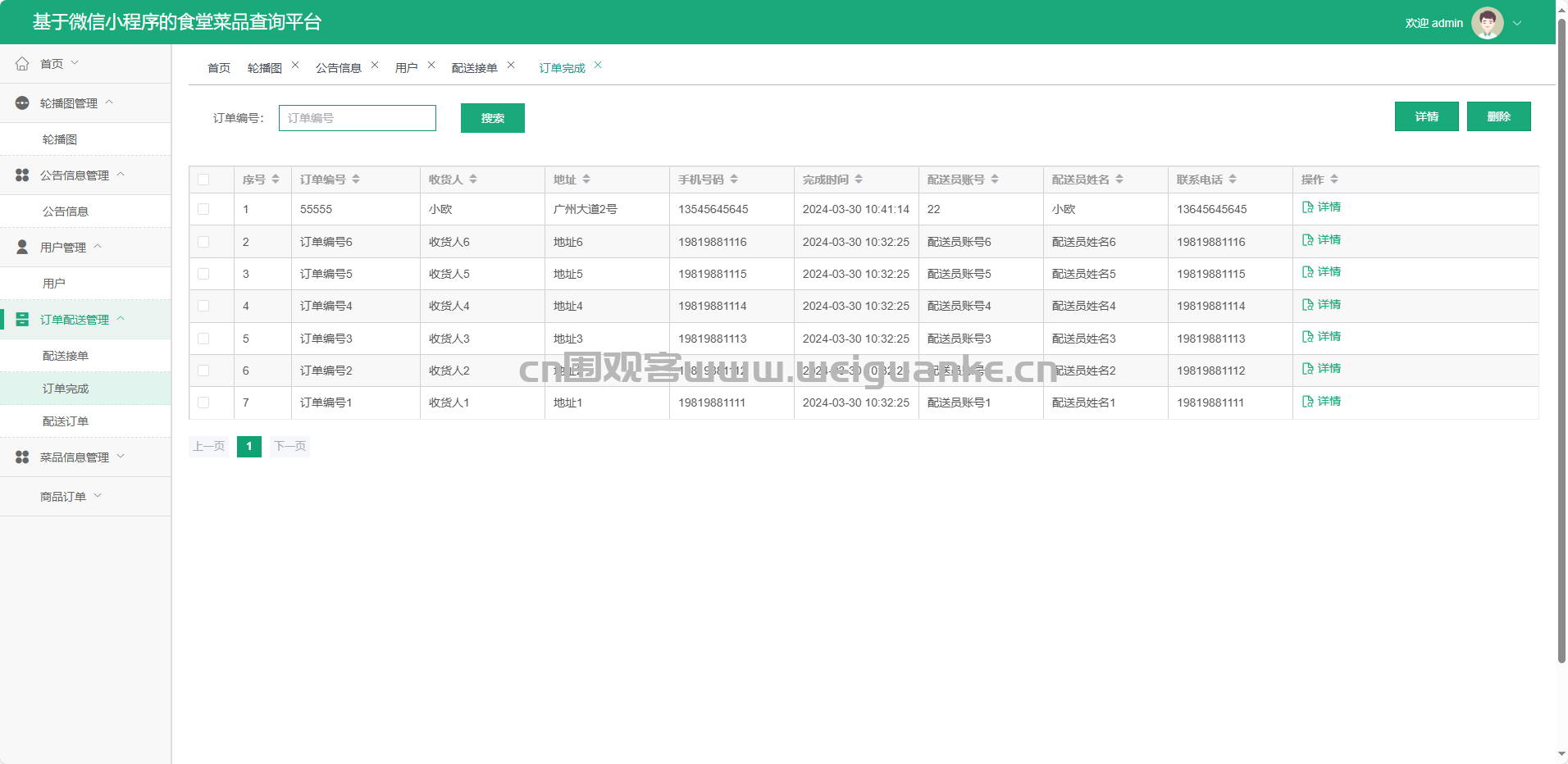Click the 订单配送管理 sidebar icon
Screen dimensions: 1568x764
click(22, 320)
